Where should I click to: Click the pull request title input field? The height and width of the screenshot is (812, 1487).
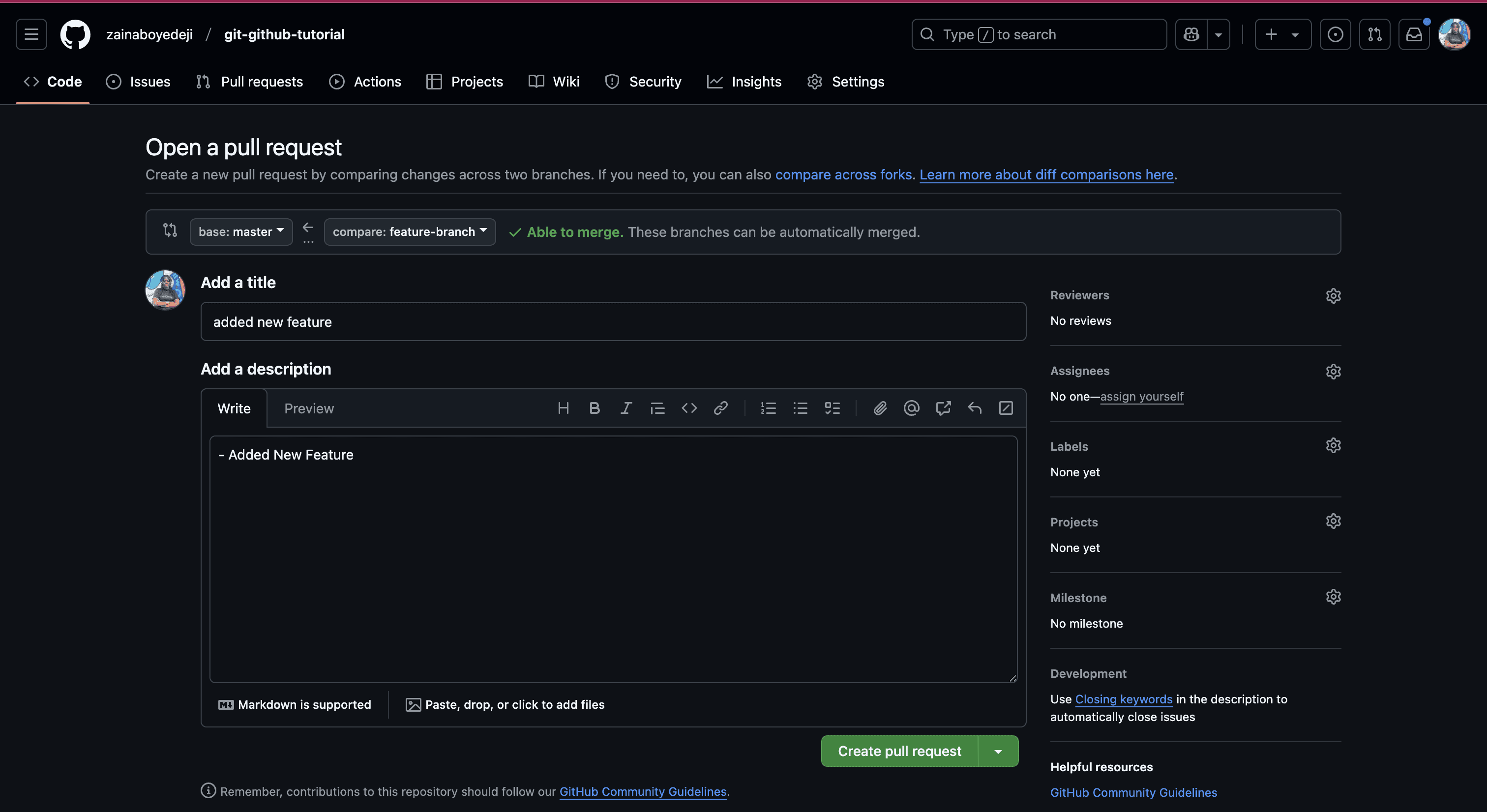click(x=613, y=322)
